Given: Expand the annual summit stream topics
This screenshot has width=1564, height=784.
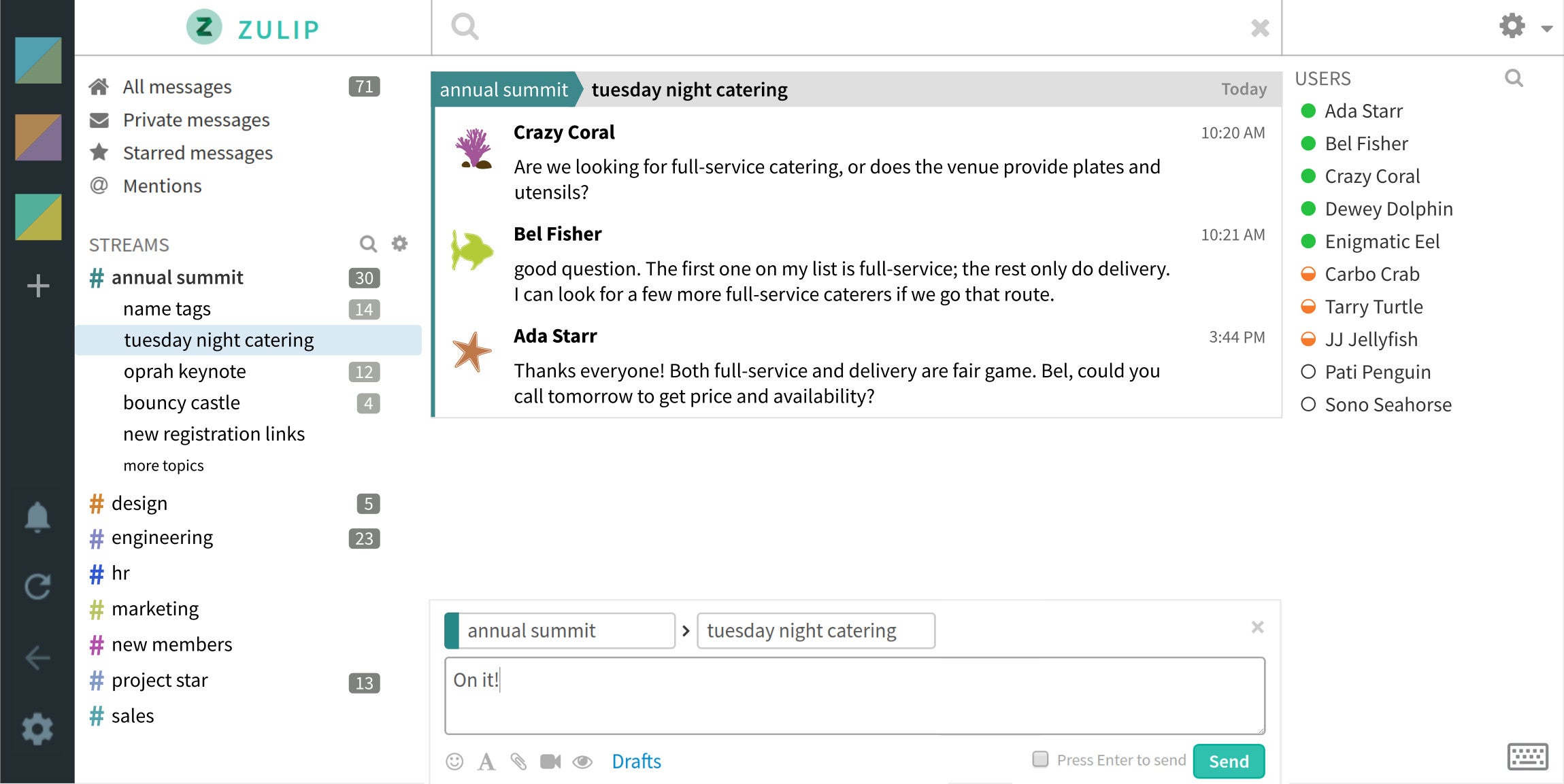Looking at the screenshot, I should pyautogui.click(x=163, y=464).
